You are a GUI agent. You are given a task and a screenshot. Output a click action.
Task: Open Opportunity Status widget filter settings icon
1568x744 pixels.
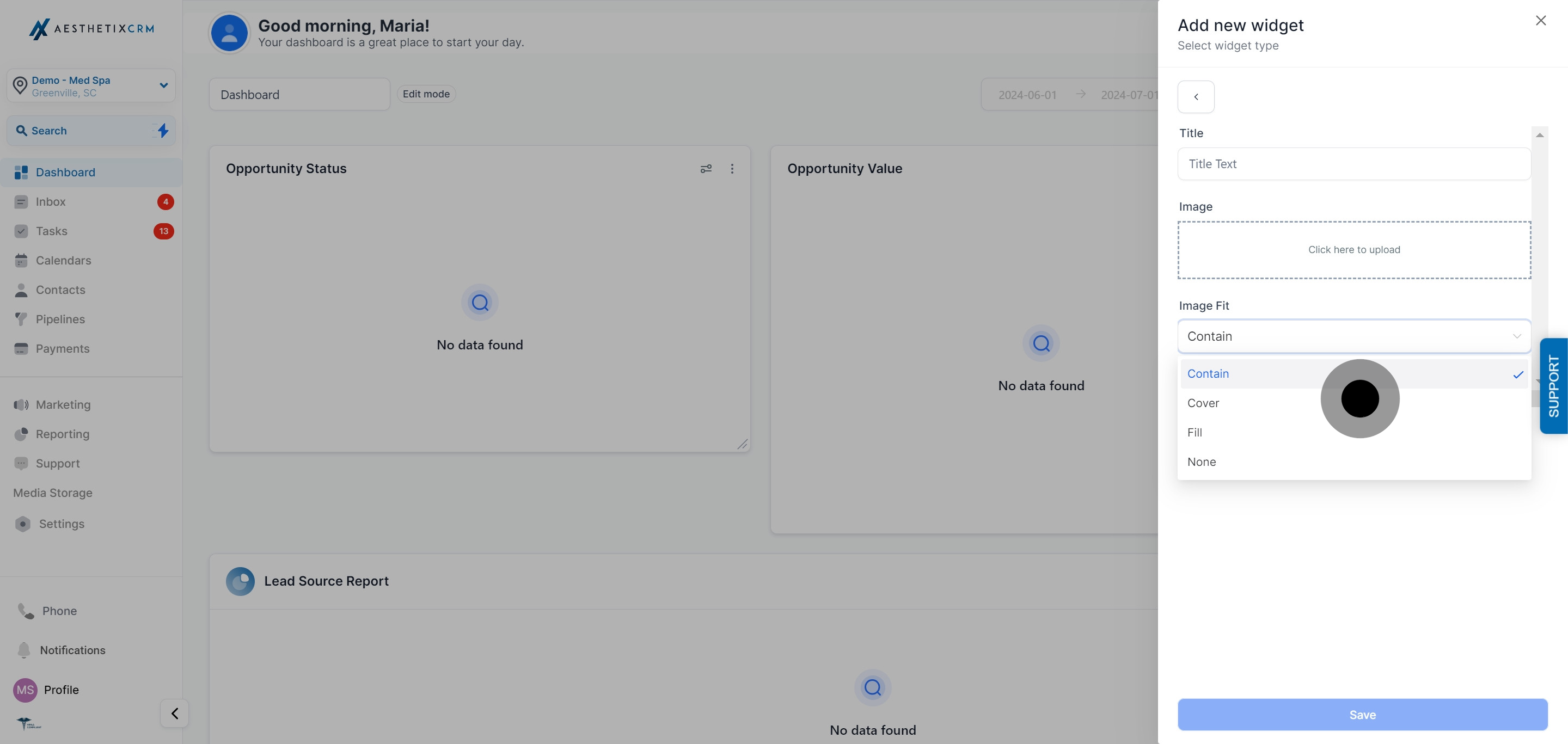706,169
